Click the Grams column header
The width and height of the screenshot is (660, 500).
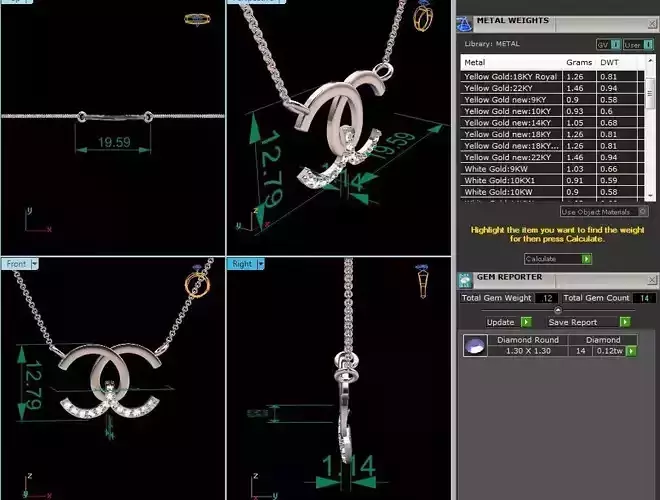click(579, 62)
